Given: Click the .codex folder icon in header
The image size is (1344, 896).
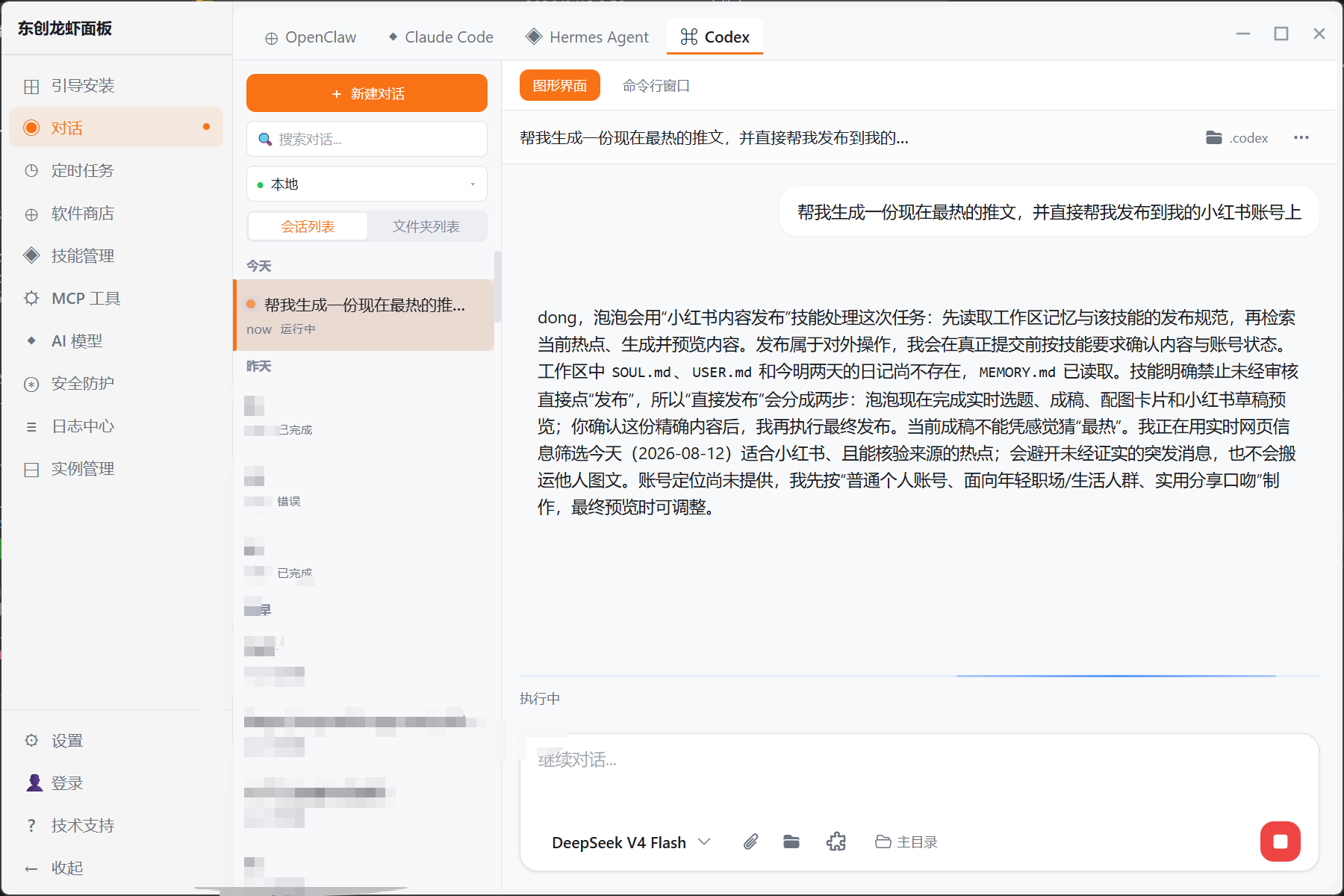Looking at the screenshot, I should click(x=1214, y=137).
